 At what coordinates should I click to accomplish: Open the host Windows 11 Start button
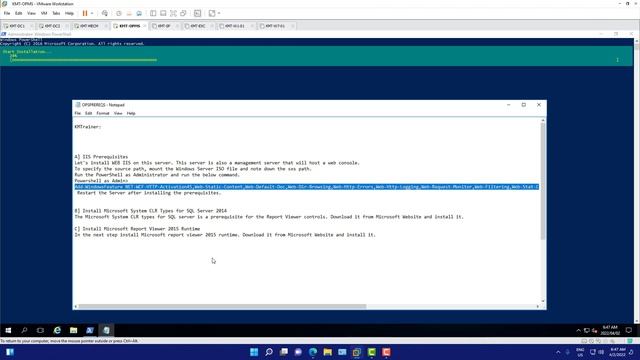coord(254,352)
